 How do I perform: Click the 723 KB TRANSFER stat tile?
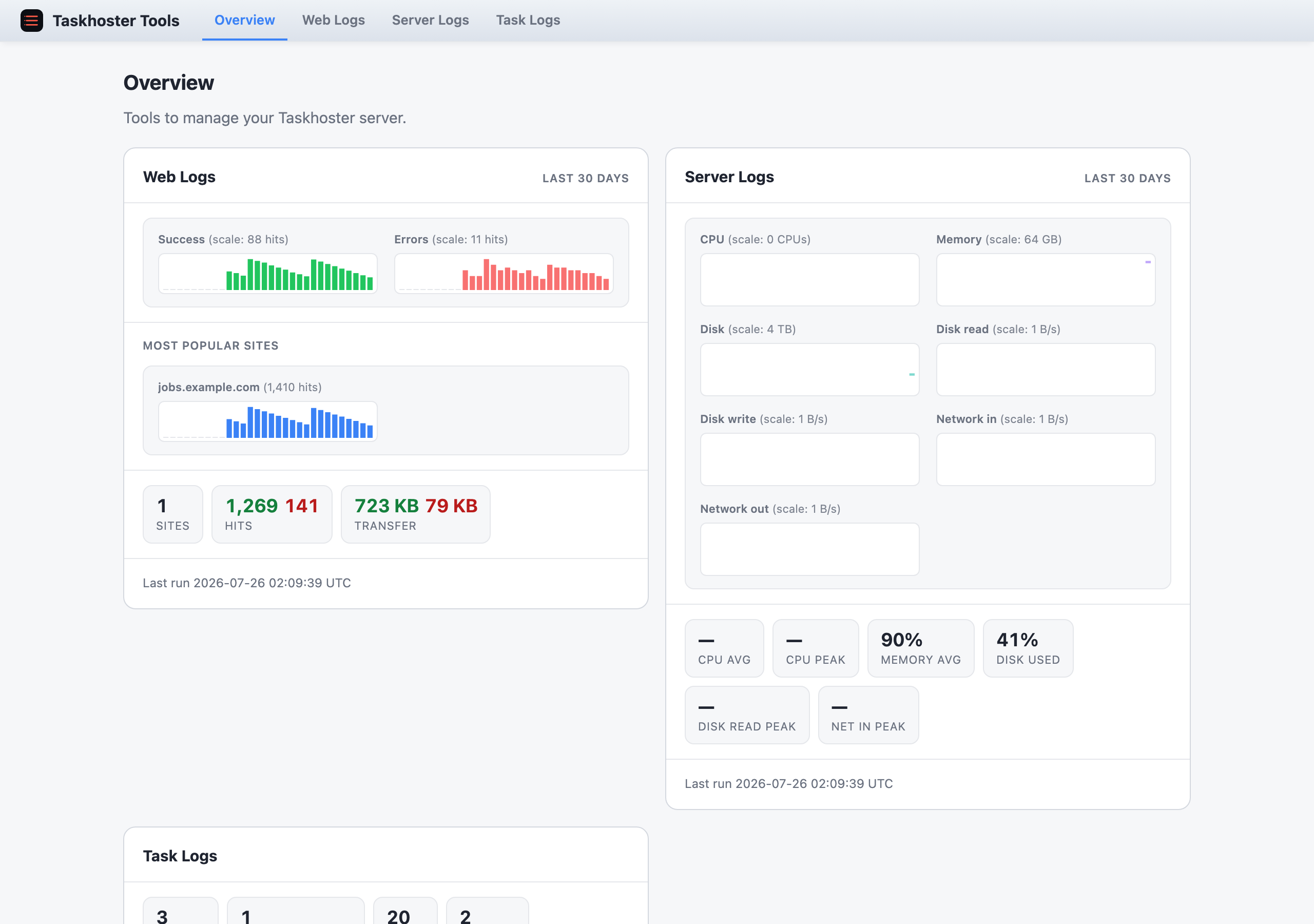(x=415, y=514)
